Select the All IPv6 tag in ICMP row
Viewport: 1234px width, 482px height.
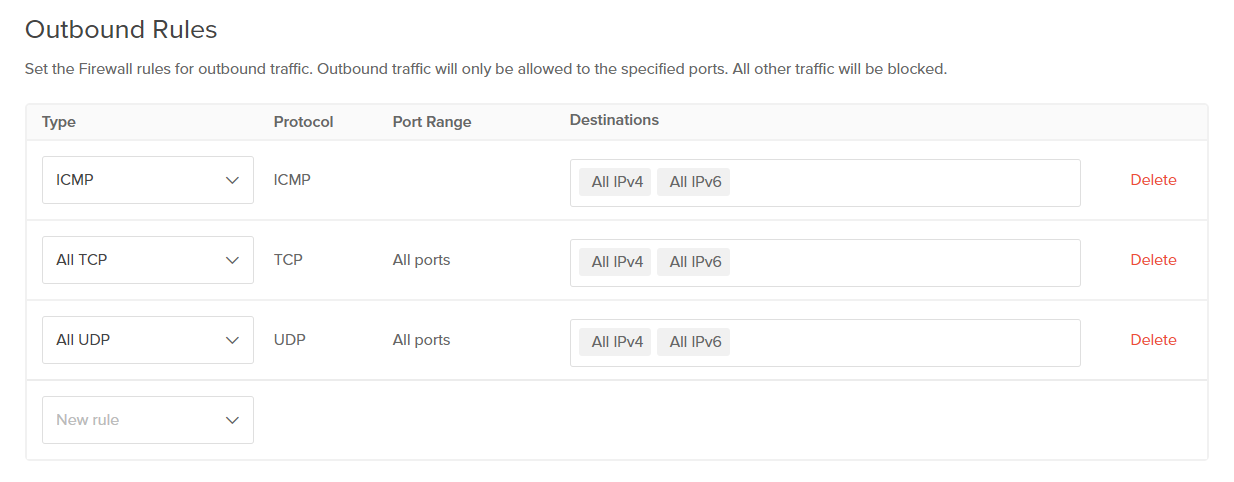[x=693, y=182]
